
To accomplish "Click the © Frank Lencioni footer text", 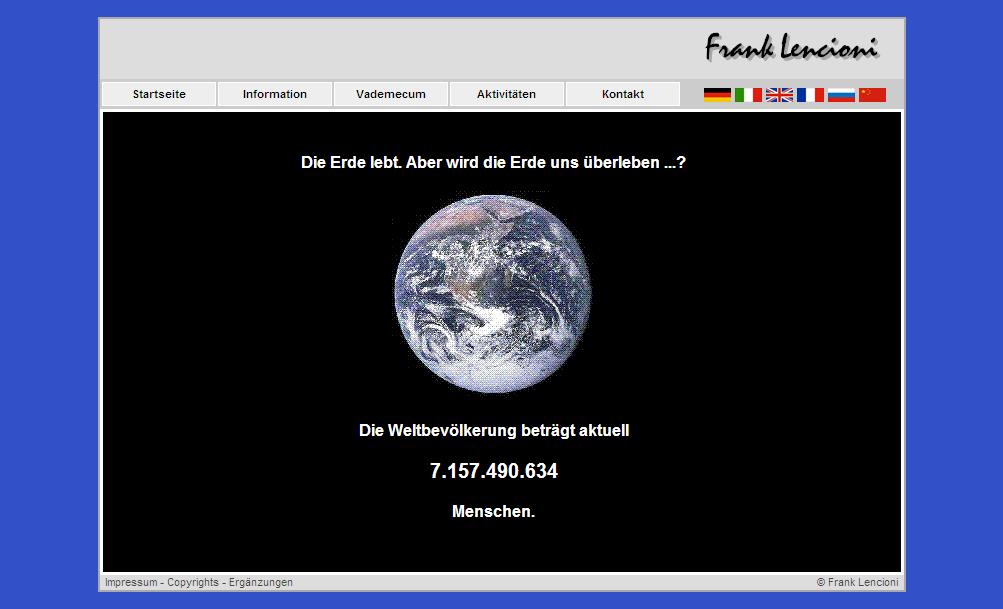I will (857, 582).
